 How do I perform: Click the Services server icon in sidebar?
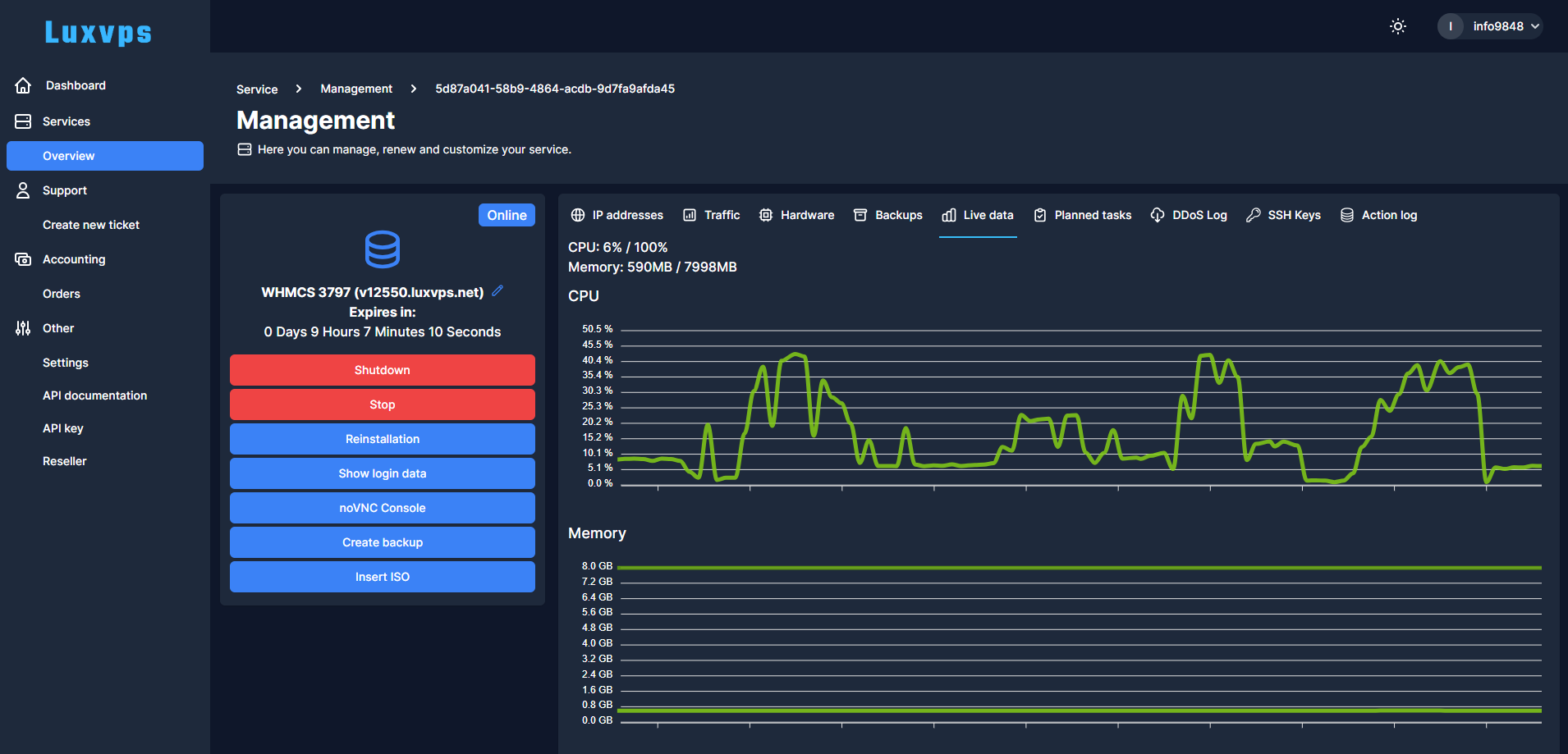point(23,121)
